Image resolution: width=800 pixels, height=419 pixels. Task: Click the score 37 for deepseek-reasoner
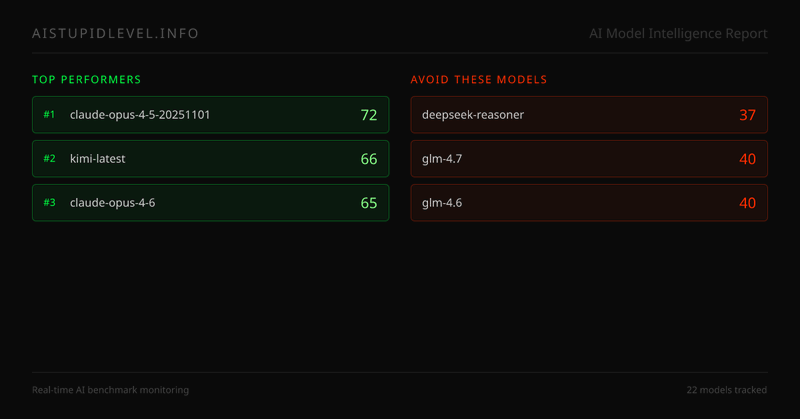tap(747, 115)
